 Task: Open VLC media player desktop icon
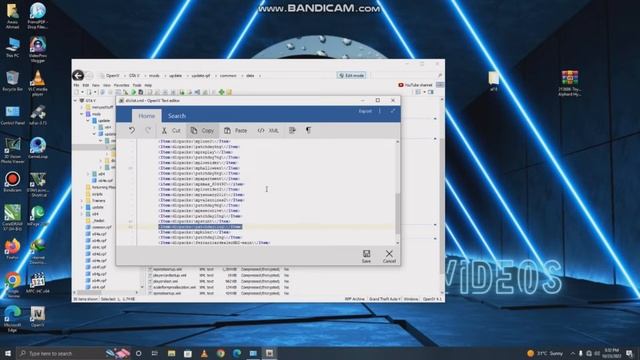point(38,83)
